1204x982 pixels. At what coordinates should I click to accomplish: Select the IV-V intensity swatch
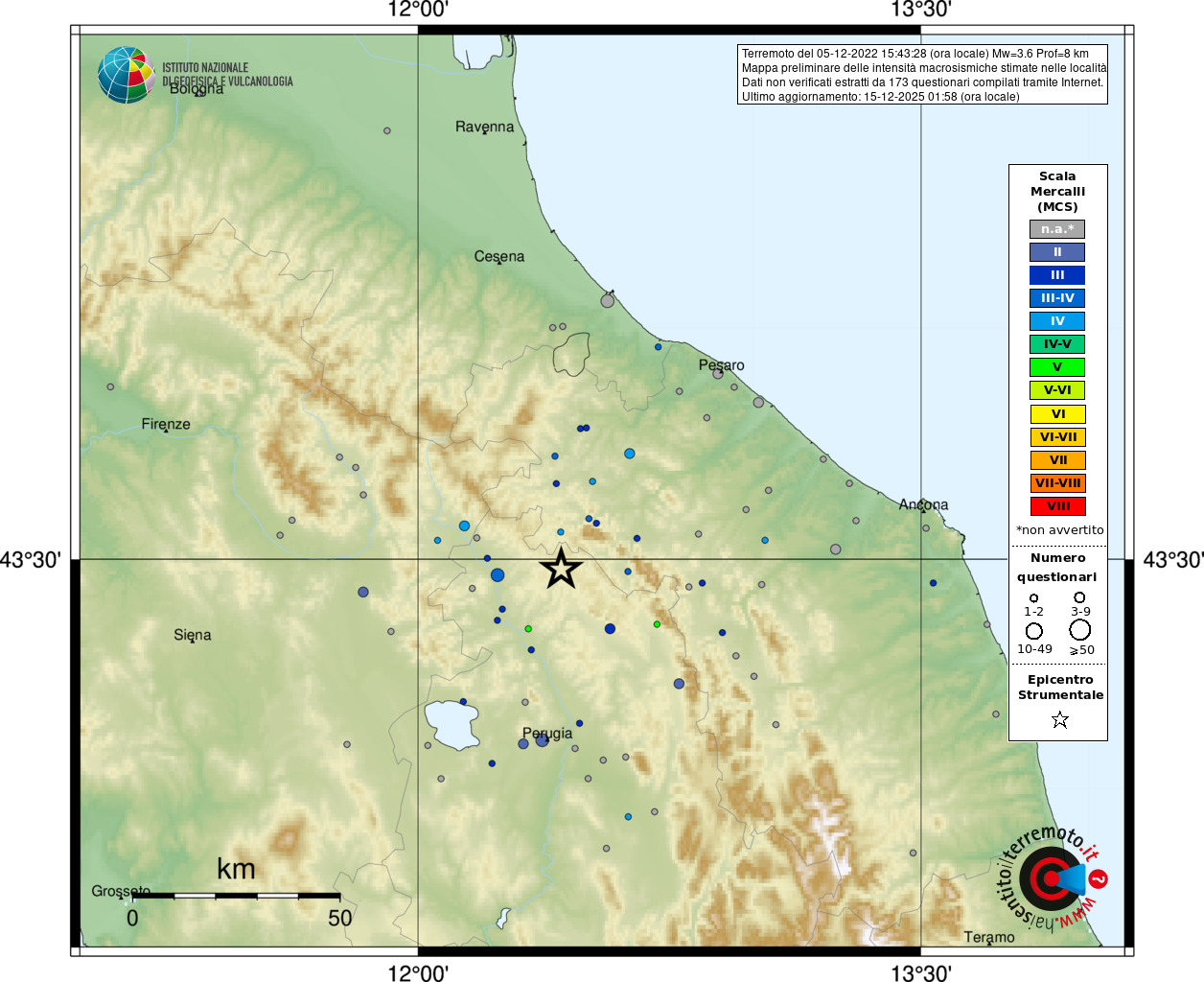point(1057,344)
